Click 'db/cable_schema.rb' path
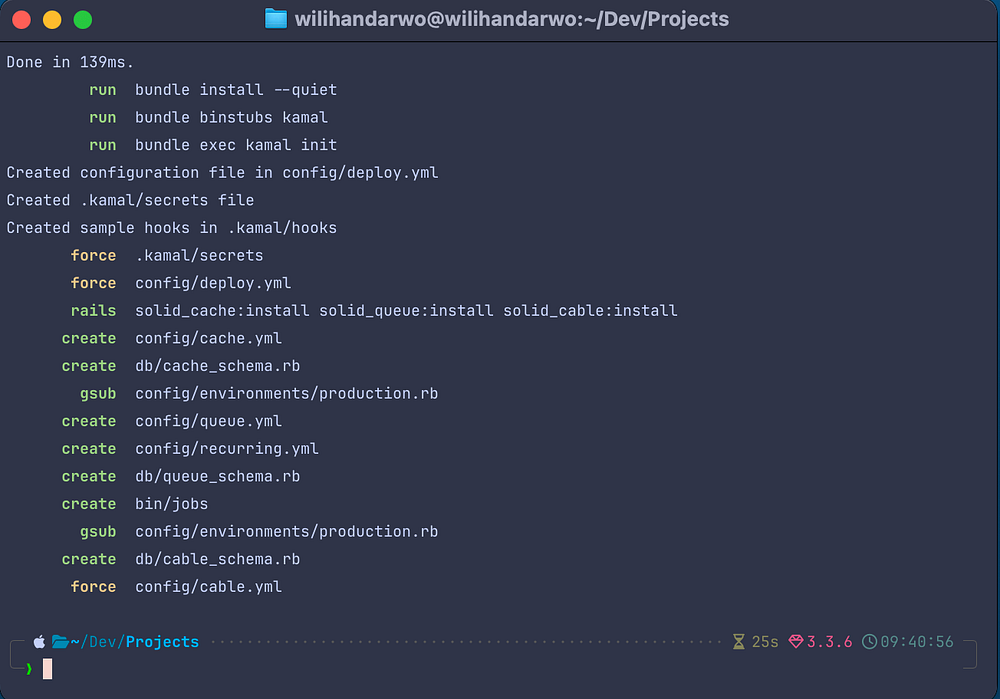Screen dimensions: 1000x699 click(217, 559)
